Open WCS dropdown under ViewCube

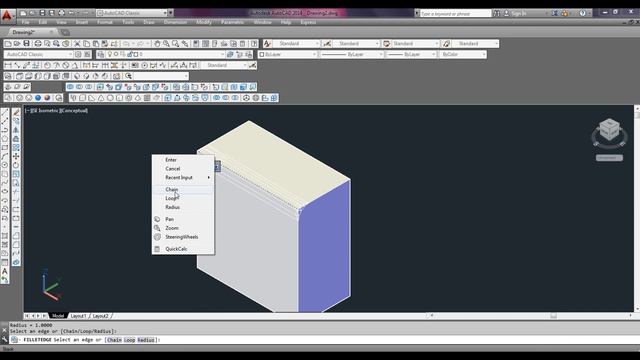tap(609, 158)
